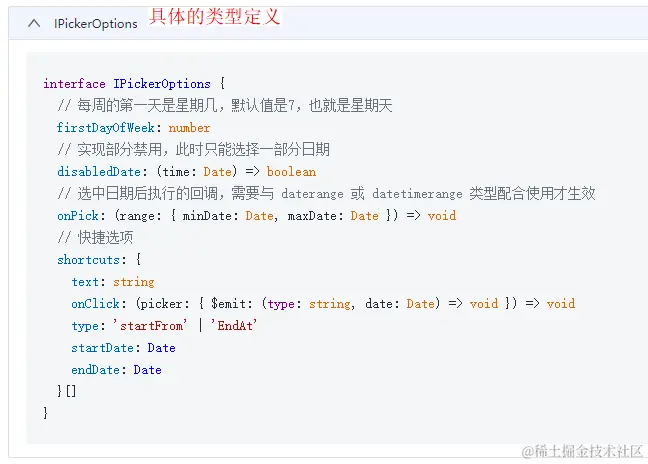Collapse the IPickerOptions section chevron

tap(34, 24)
